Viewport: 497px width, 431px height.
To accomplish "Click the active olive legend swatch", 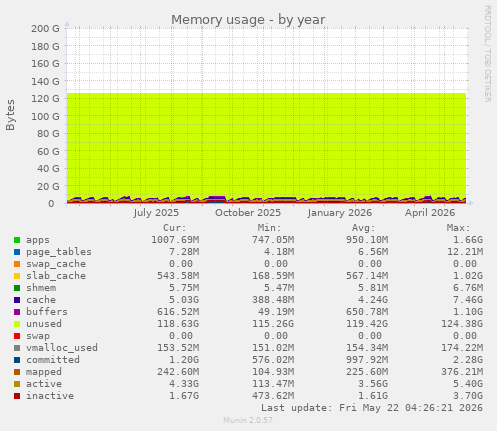I will pos(17,384).
